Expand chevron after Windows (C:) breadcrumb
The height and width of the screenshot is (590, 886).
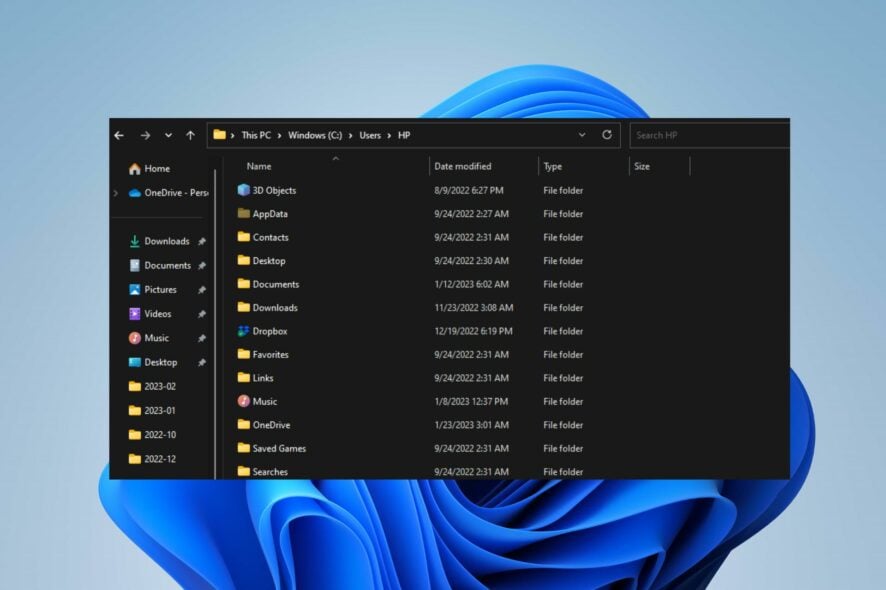pos(350,136)
